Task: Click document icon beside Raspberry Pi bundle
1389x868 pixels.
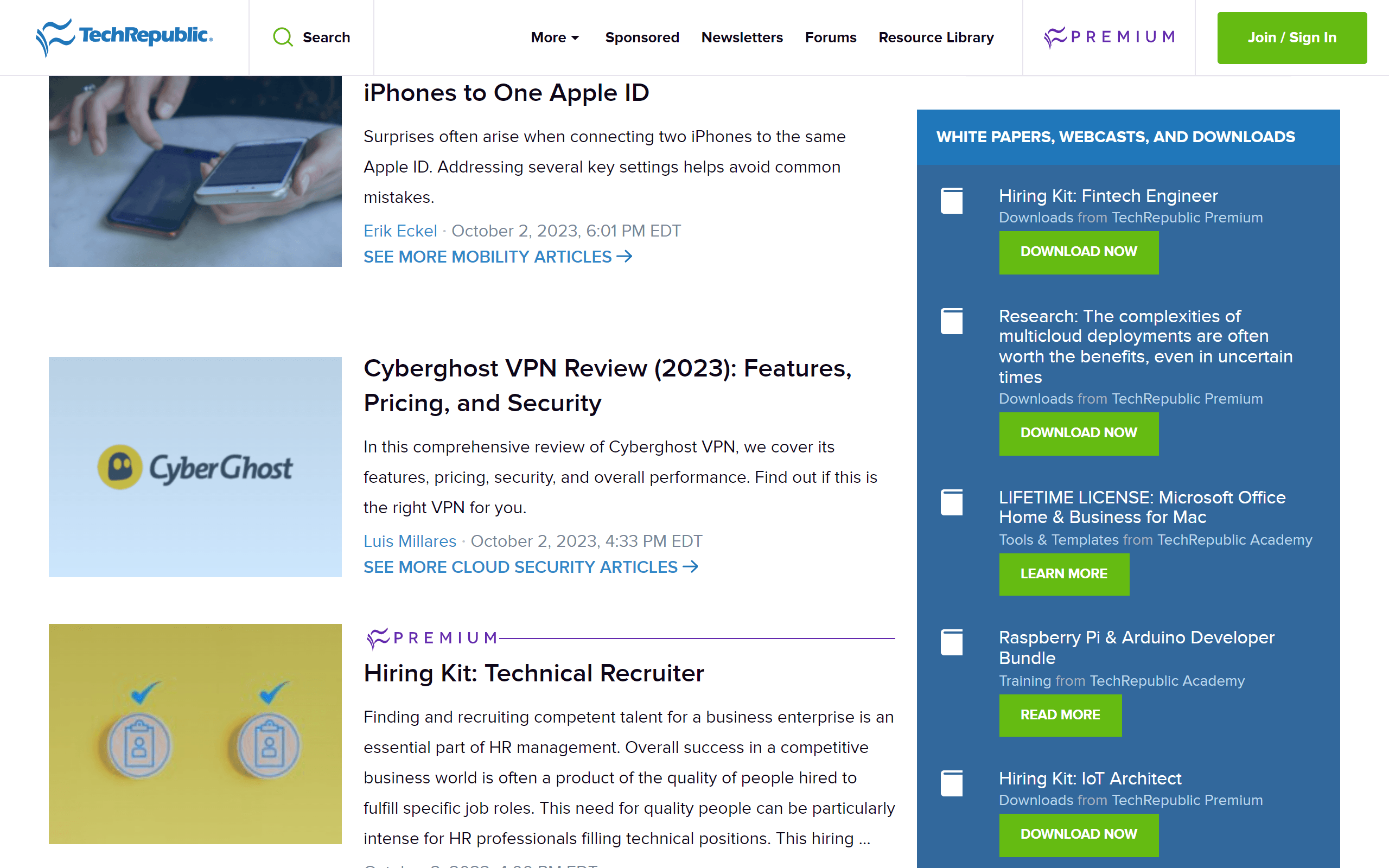Action: click(951, 642)
